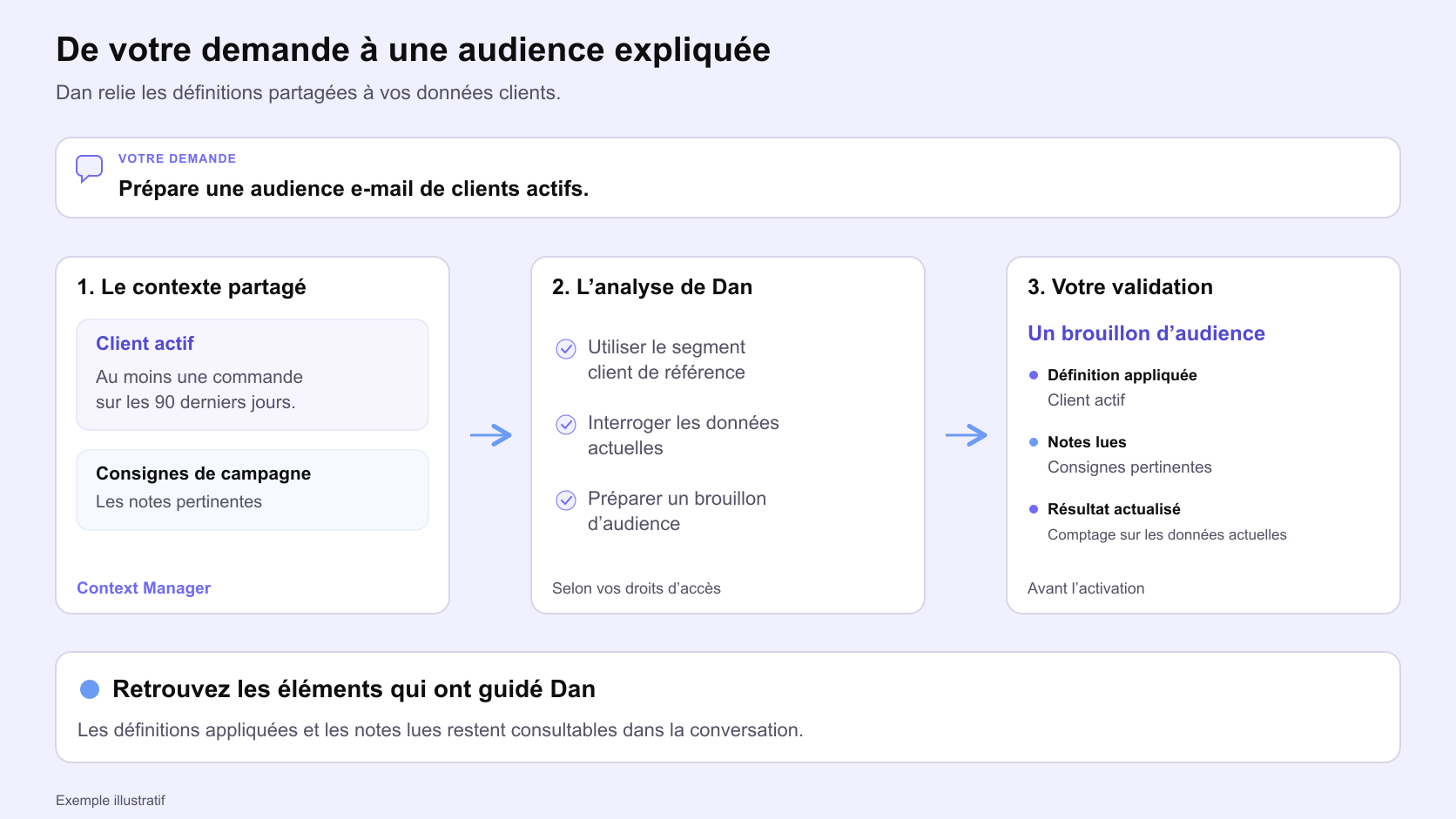Select the Consignes de campagne card
The image size is (1456, 819).
[253, 490]
